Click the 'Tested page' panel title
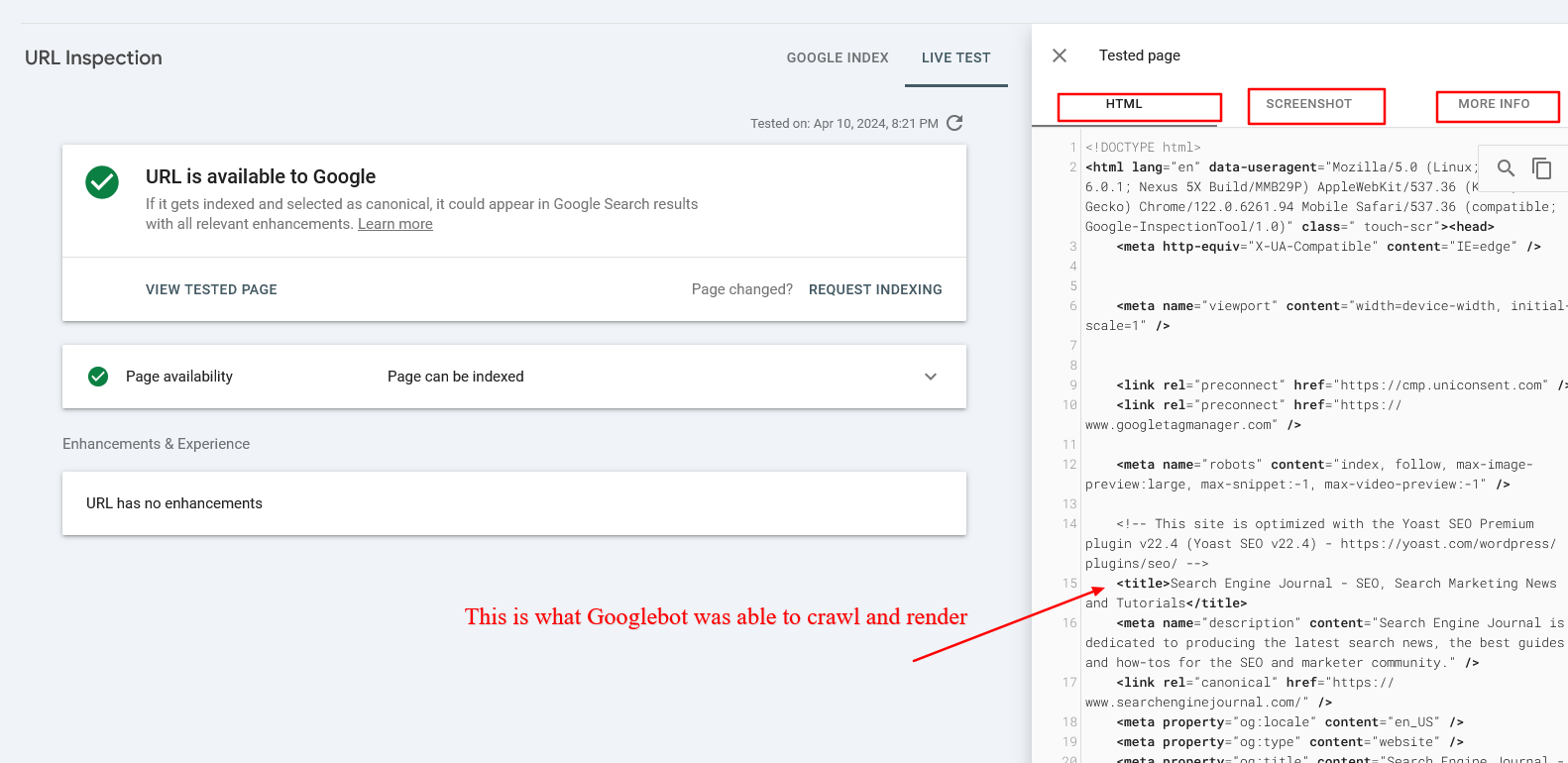Screen dimensions: 1568x763 click(x=1140, y=55)
